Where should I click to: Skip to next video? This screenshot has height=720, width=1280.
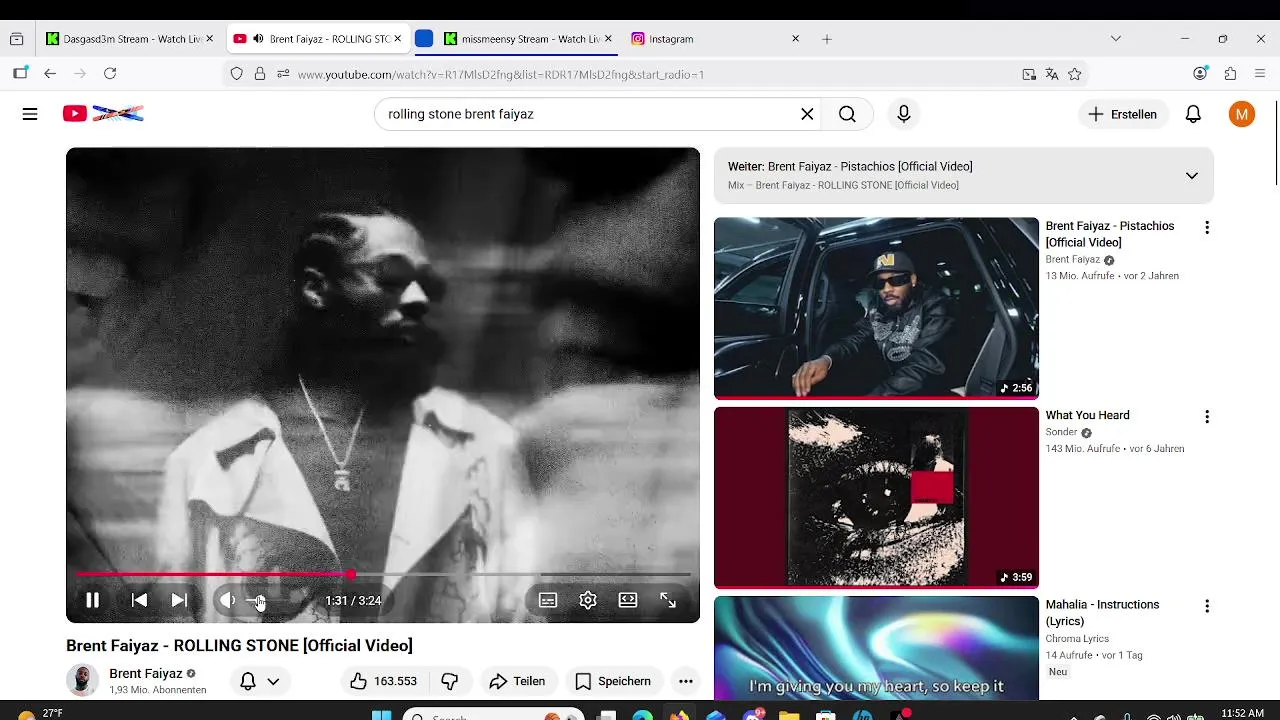[179, 600]
